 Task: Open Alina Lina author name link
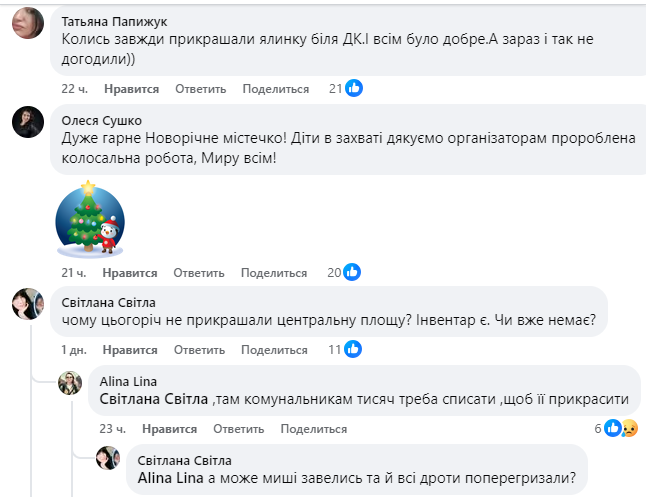click(128, 382)
